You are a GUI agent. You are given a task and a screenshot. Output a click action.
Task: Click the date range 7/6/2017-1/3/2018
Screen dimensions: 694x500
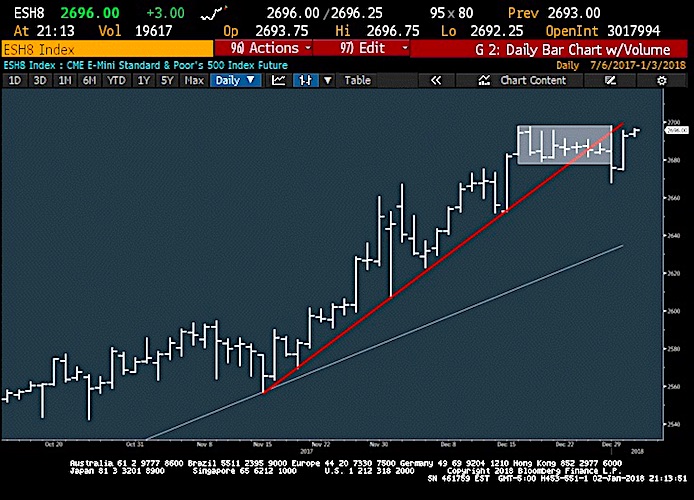[x=637, y=65]
